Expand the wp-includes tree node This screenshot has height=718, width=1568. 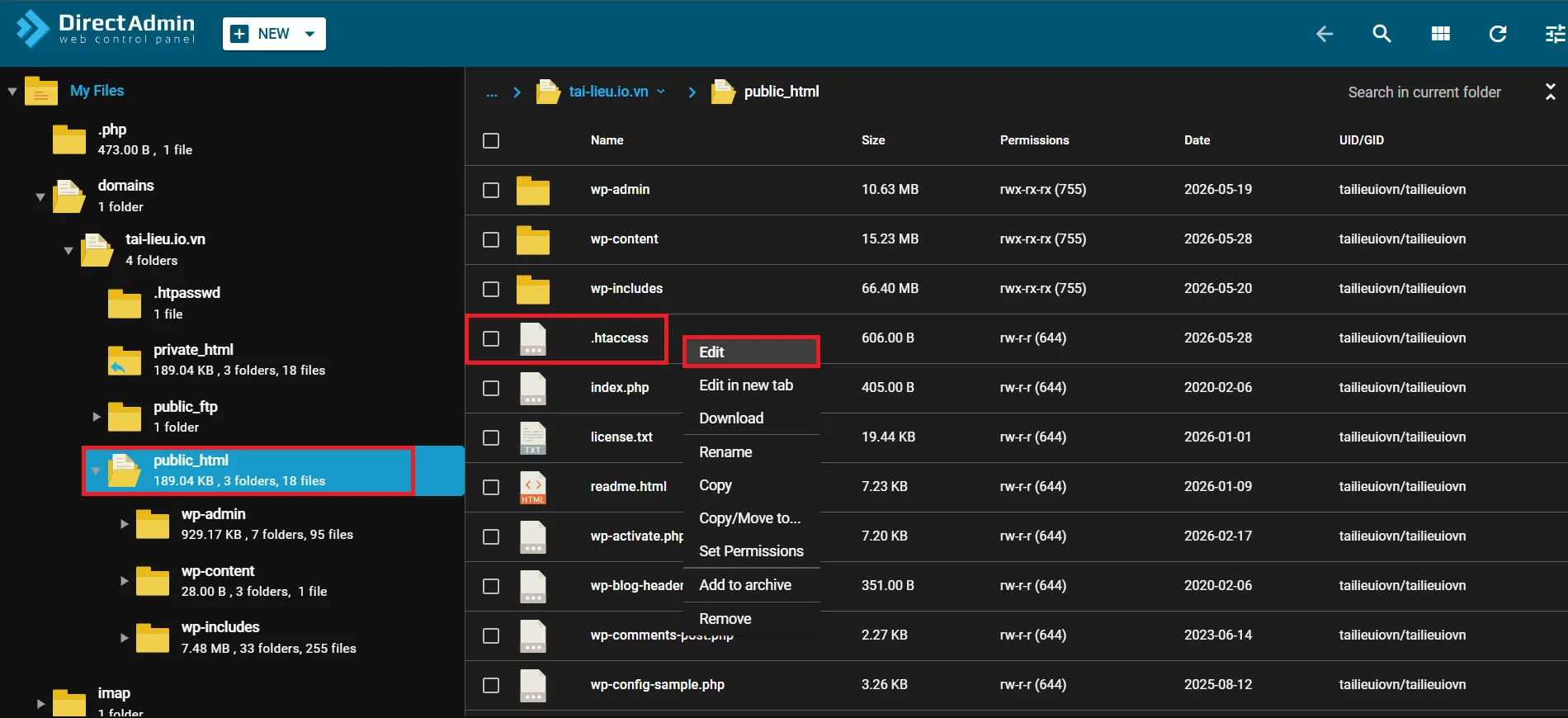click(x=125, y=638)
